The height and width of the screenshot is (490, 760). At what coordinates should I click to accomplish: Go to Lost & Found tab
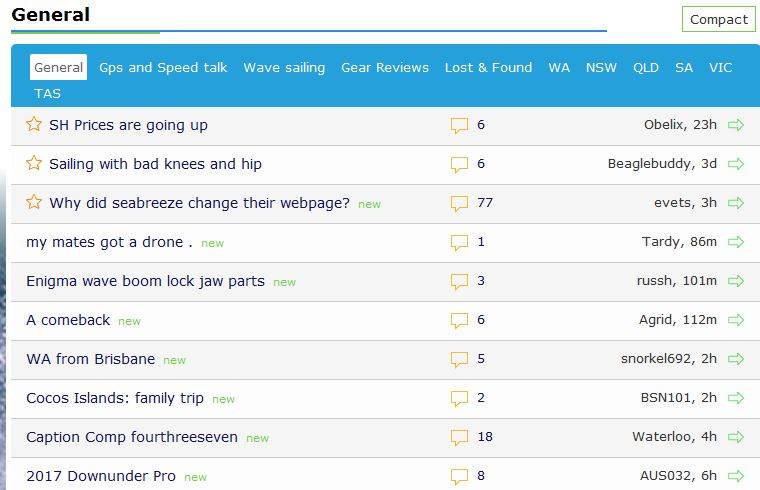pos(488,68)
